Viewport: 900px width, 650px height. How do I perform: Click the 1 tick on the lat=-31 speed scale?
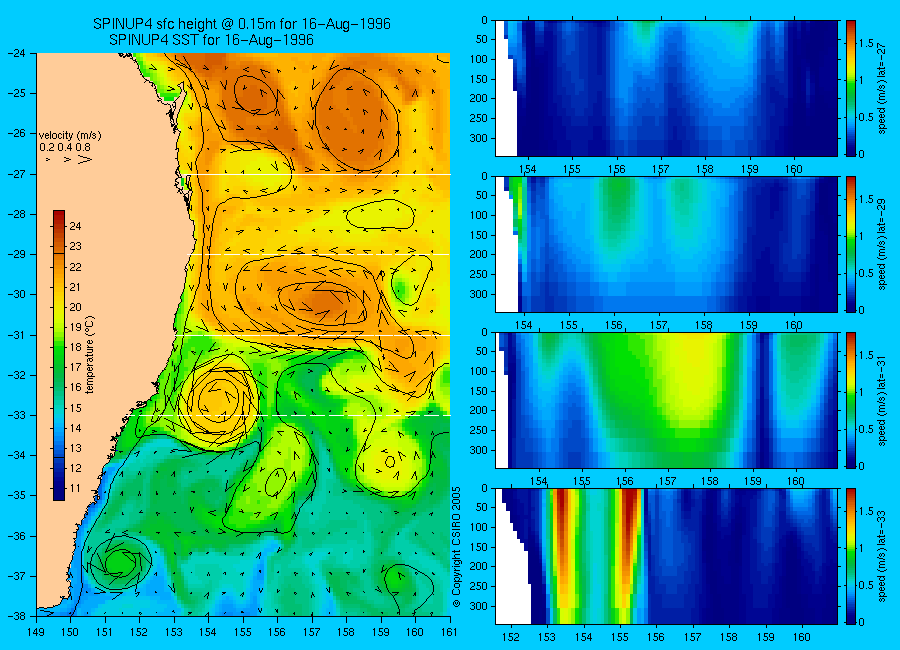click(861, 392)
